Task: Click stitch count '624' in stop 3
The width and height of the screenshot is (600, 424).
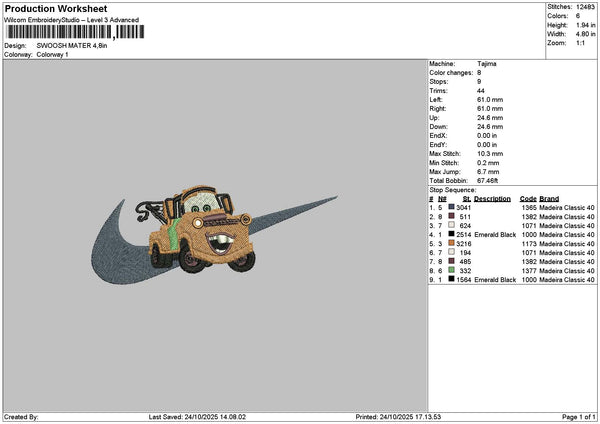Action: (465, 226)
